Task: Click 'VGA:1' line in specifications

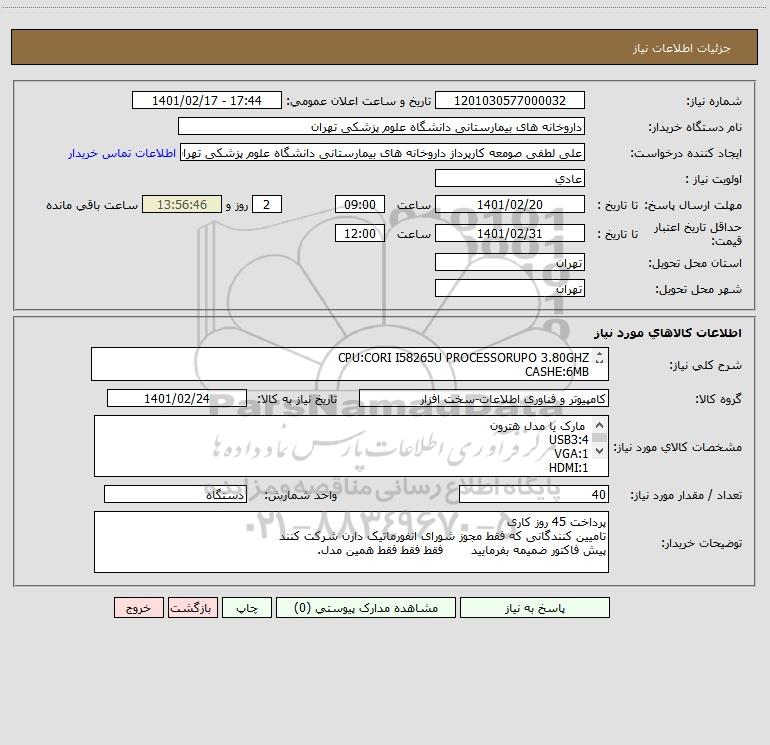Action: point(571,454)
